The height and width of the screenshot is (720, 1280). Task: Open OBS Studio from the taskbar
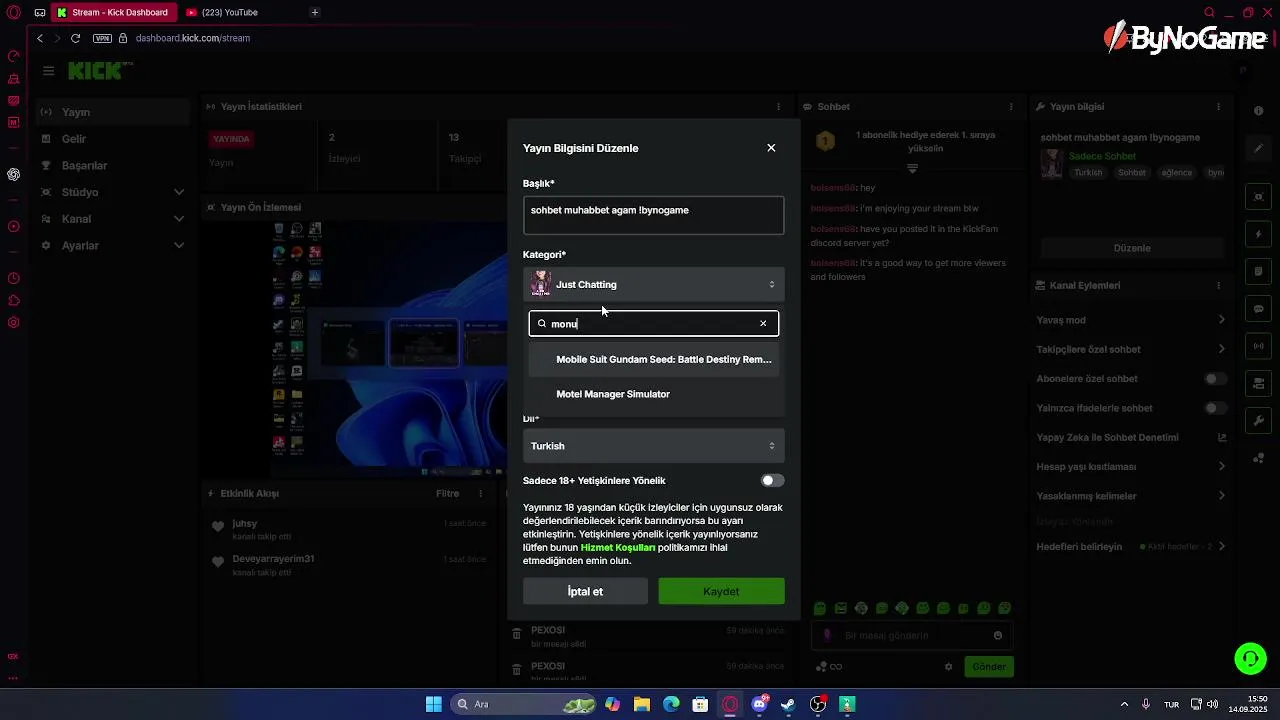(x=818, y=705)
